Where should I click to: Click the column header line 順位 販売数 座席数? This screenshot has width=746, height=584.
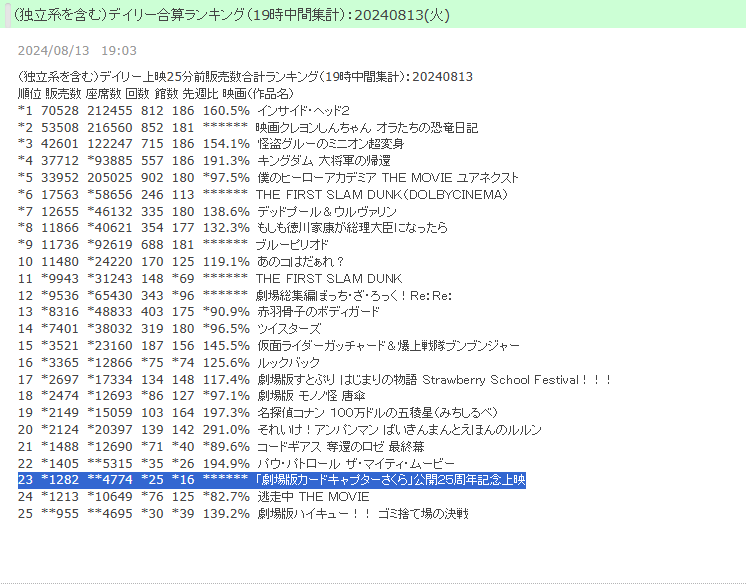pos(156,93)
